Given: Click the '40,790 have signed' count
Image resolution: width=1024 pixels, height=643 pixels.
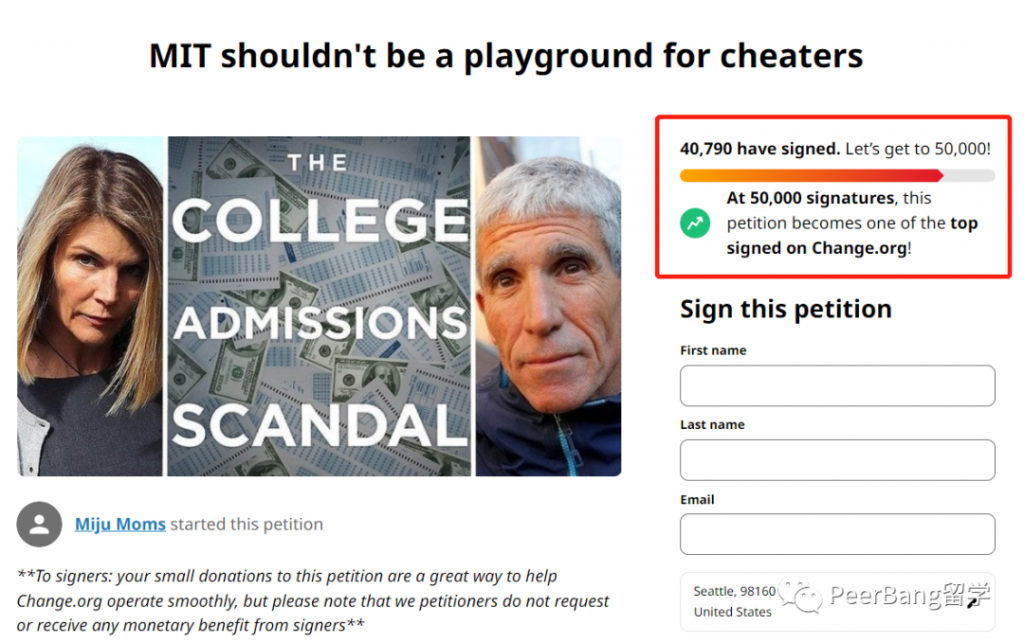Looking at the screenshot, I should point(760,149).
